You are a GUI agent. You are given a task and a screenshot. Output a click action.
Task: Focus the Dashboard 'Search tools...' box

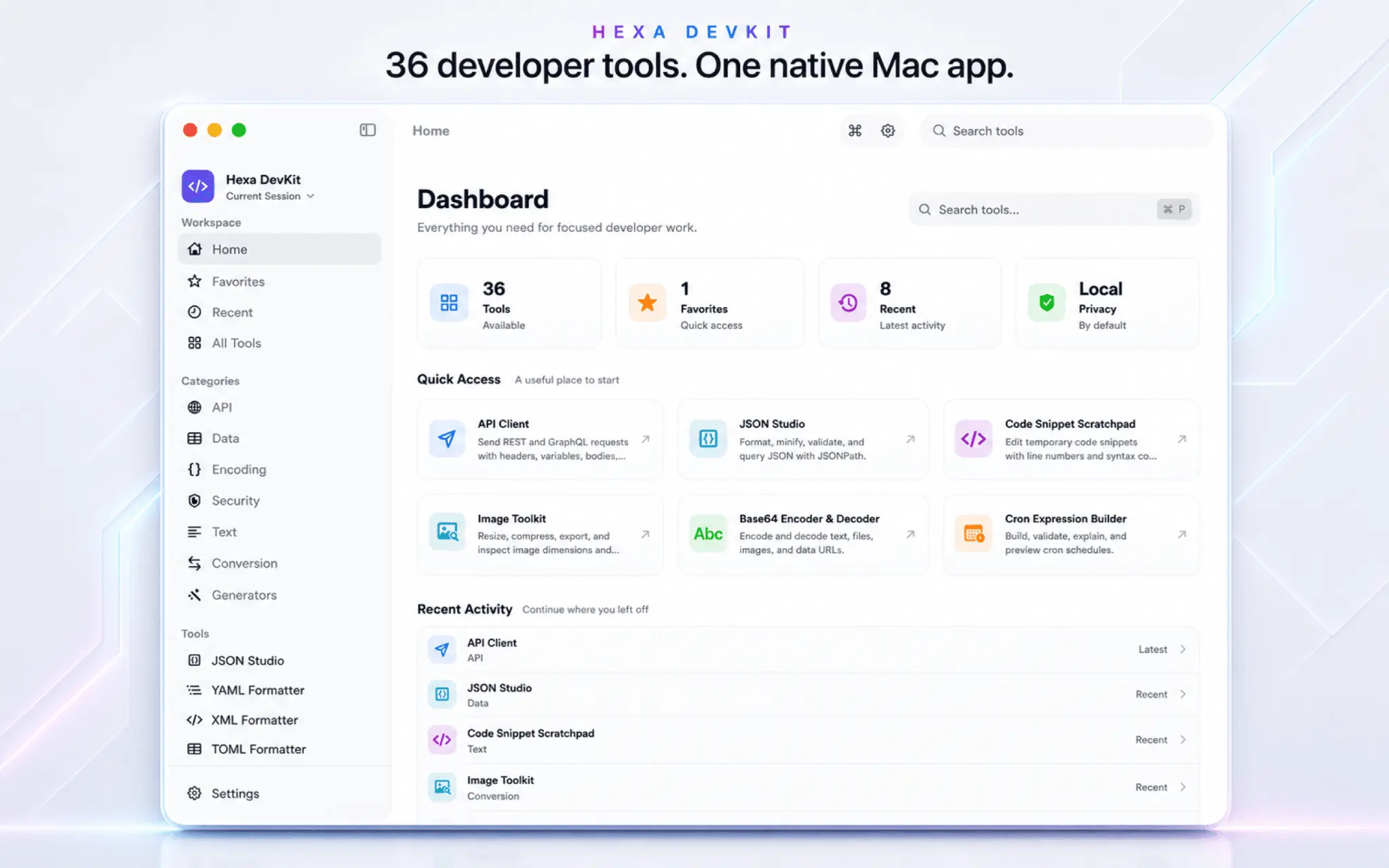coord(1054,210)
